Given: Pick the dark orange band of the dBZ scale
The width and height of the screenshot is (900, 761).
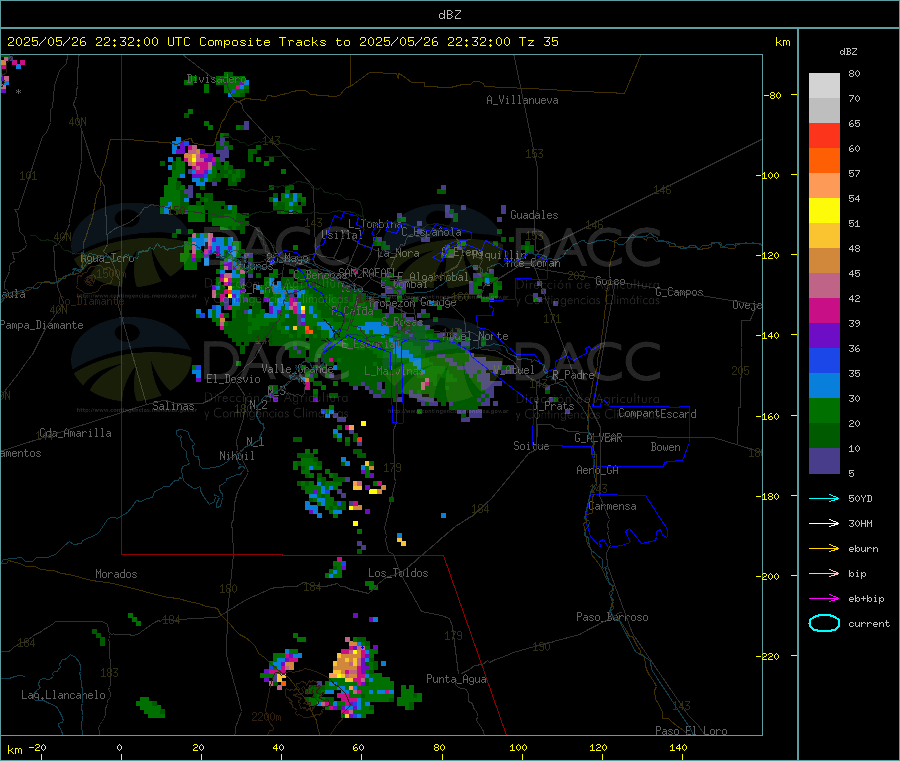Looking at the screenshot, I should click(x=824, y=161).
